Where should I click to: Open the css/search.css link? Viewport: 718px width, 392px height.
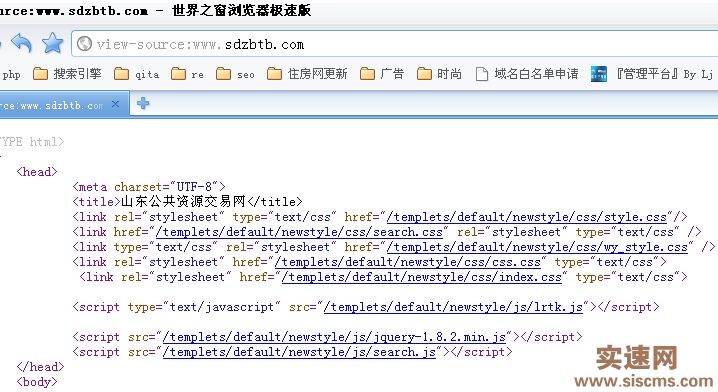[299, 232]
